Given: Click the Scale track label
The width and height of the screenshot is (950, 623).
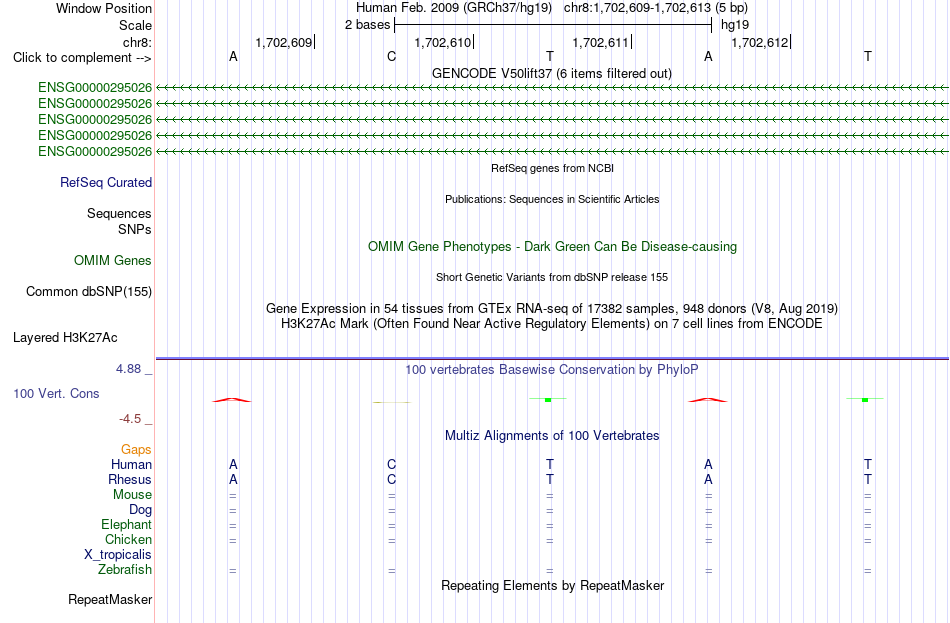Looking at the screenshot, I should tap(135, 25).
